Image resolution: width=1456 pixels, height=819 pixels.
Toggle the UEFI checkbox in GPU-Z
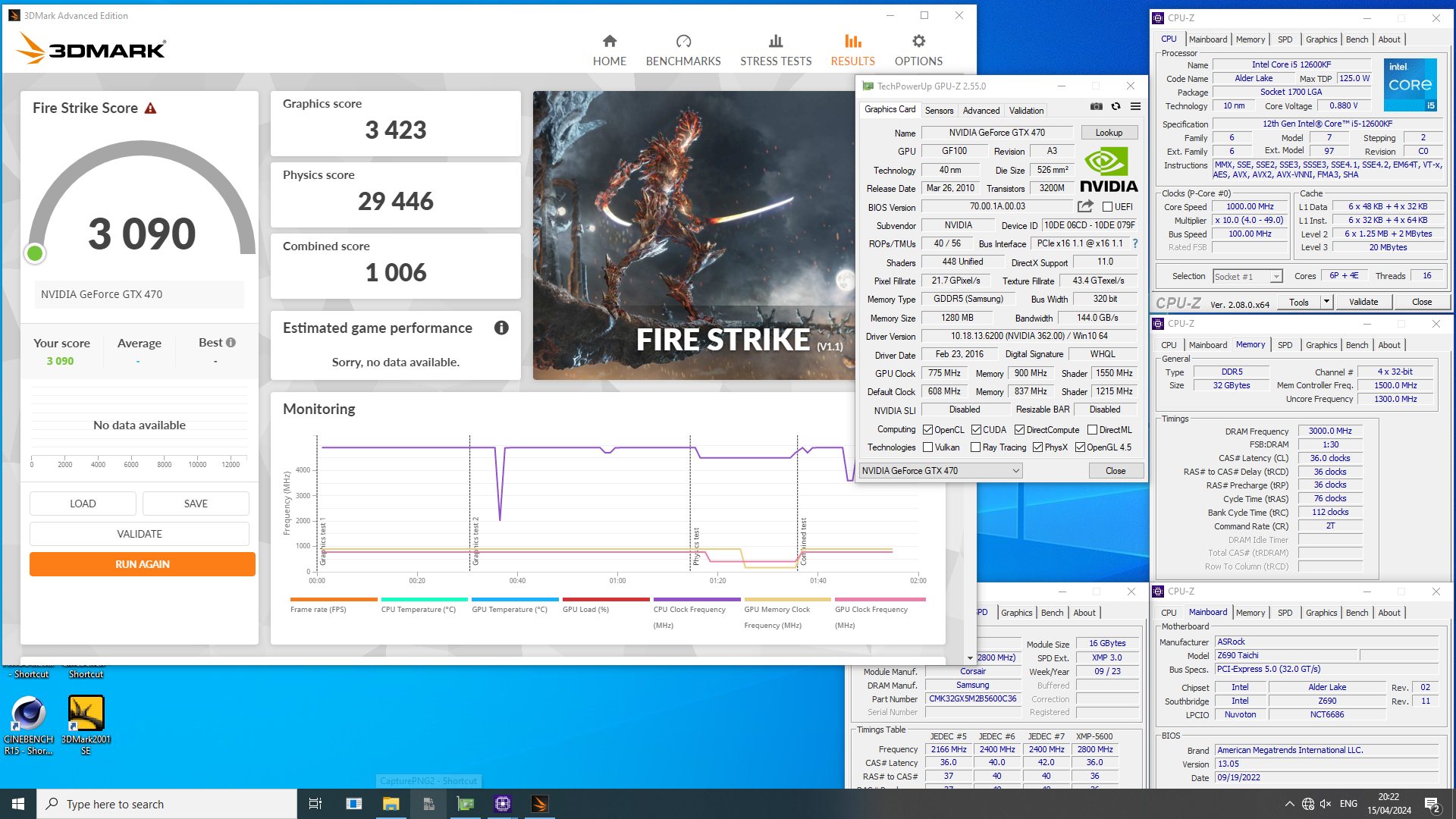[x=1107, y=206]
